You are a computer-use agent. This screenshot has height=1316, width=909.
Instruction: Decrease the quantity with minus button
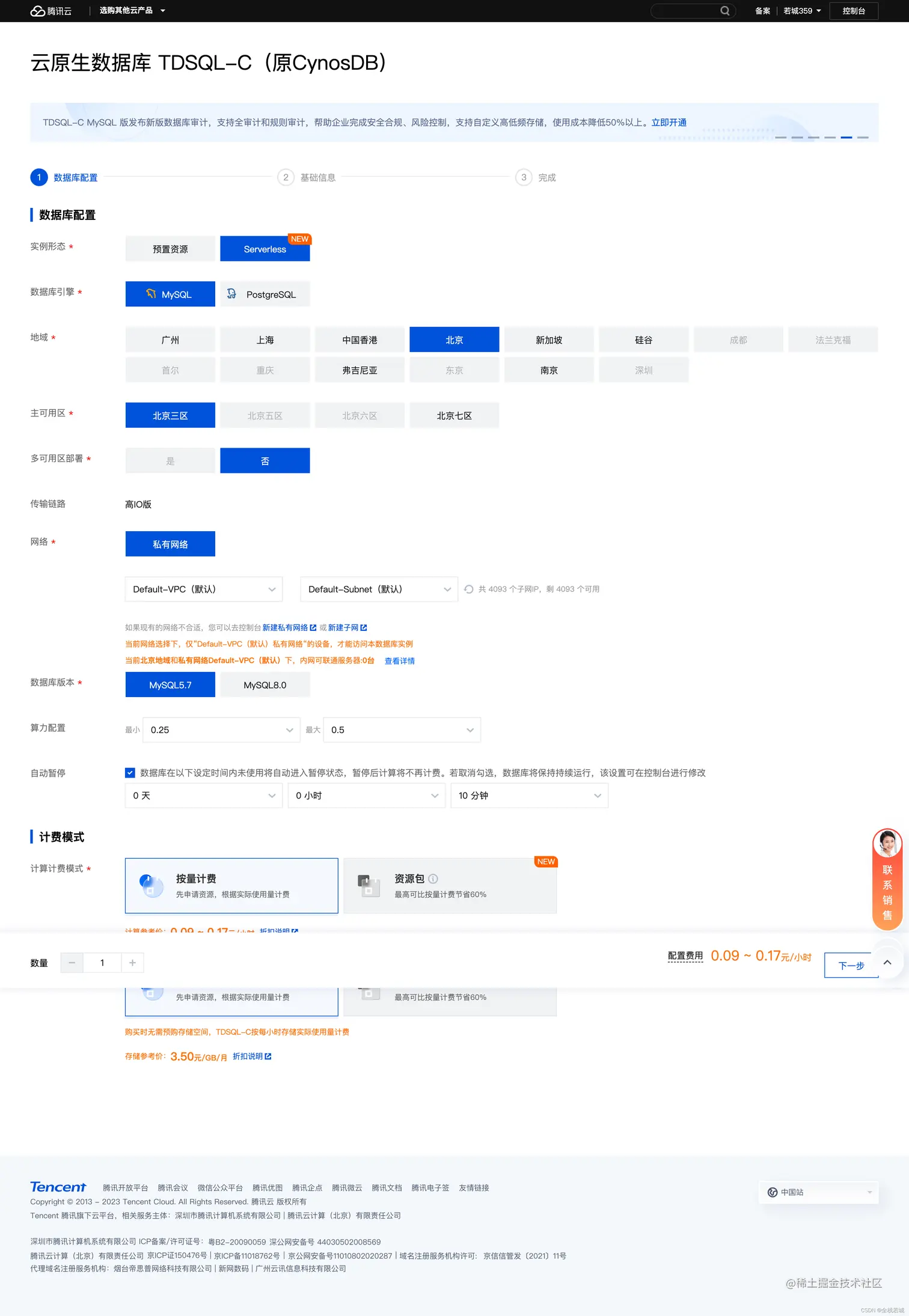(72, 963)
